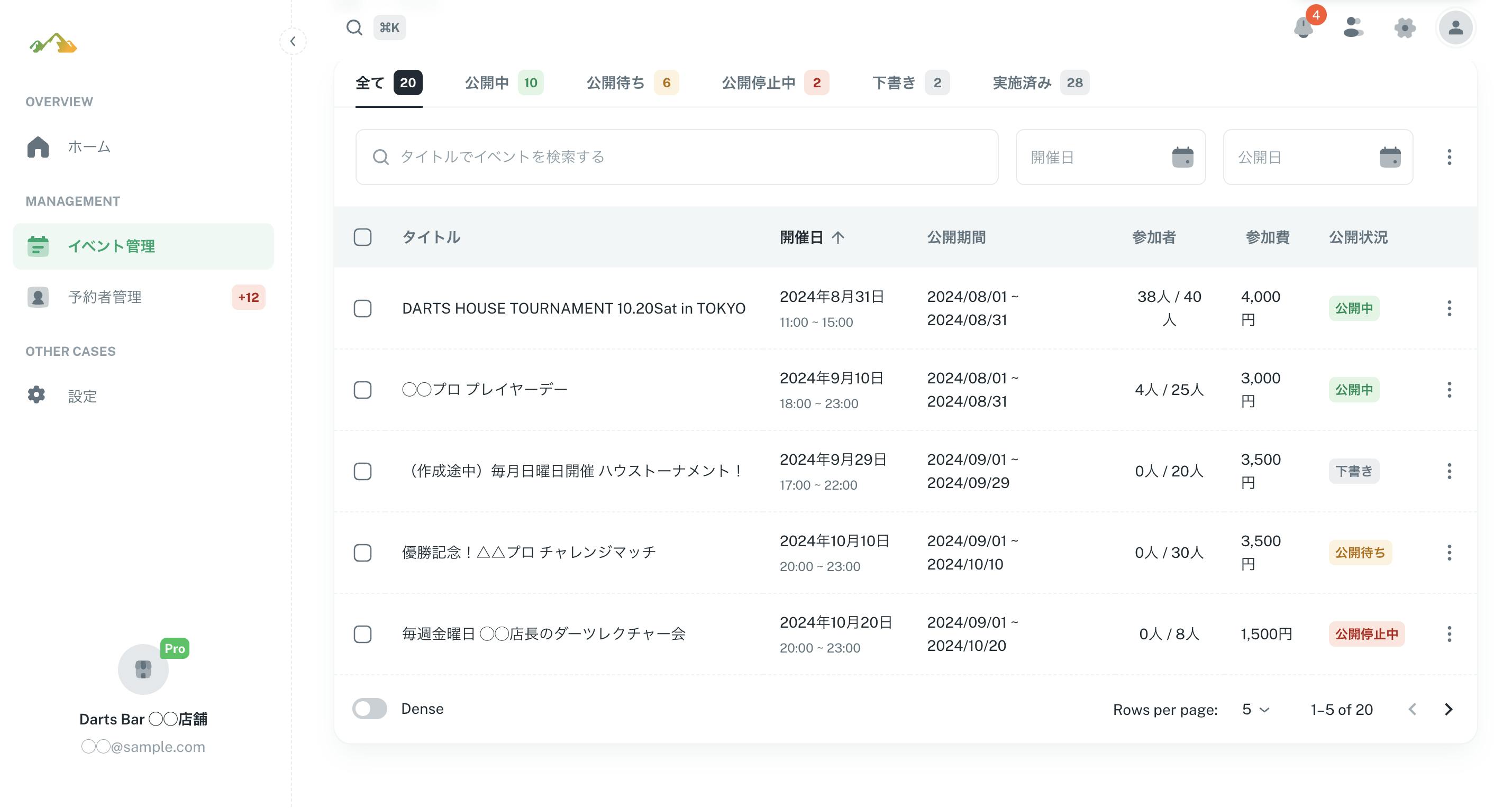Screen dimensions: 1512x808
Task: Open the 開催日 calendar picker icon
Action: pos(1182,157)
